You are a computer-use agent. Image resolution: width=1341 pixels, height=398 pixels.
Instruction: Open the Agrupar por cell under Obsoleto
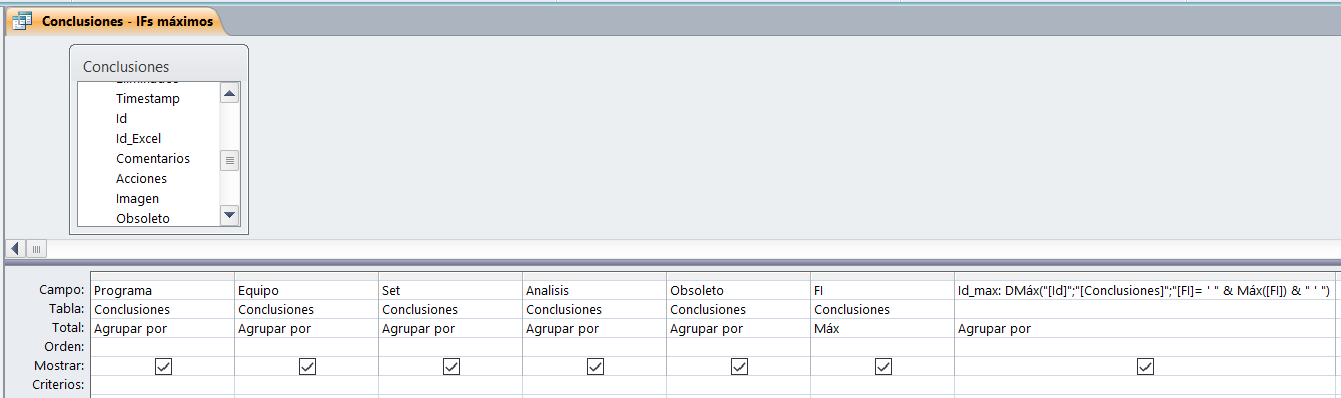(x=739, y=328)
